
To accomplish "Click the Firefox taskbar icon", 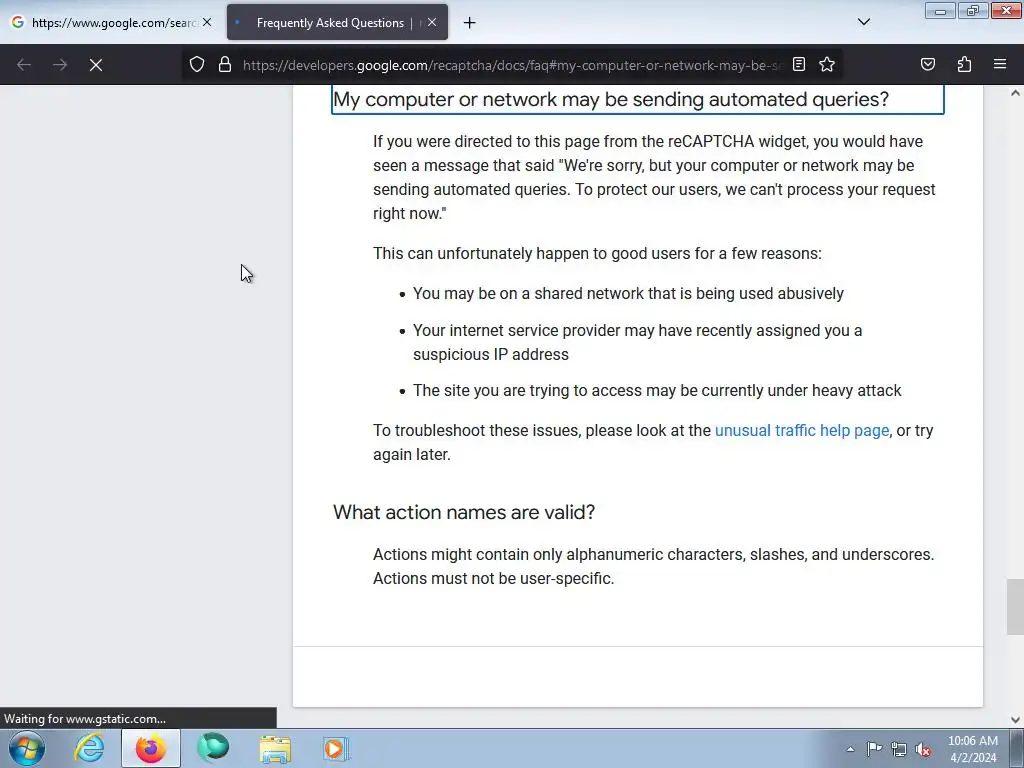I will pos(151,748).
